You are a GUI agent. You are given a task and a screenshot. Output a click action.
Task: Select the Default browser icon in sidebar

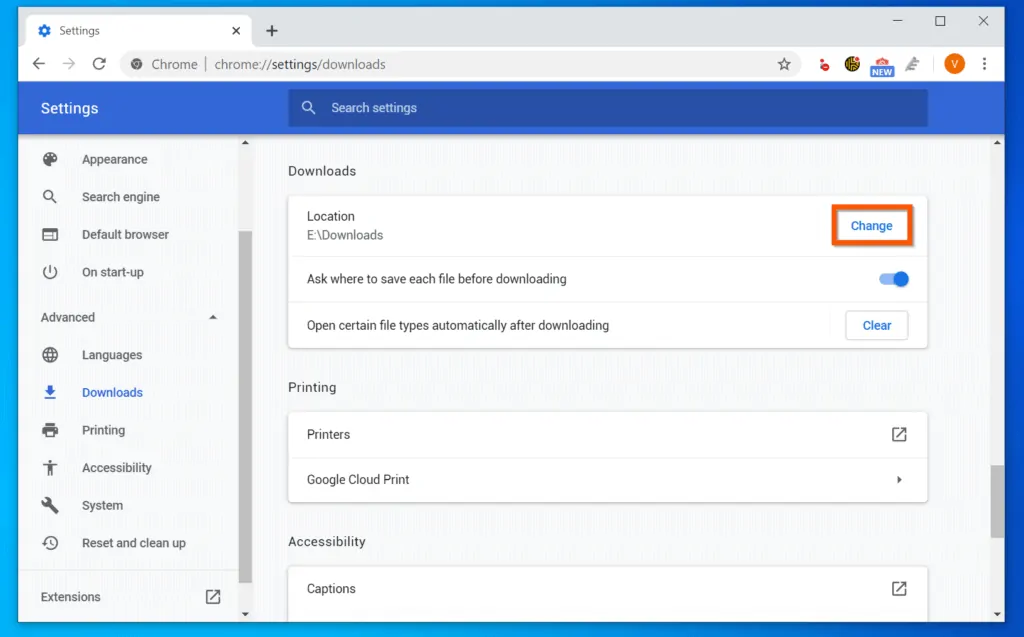[49, 234]
